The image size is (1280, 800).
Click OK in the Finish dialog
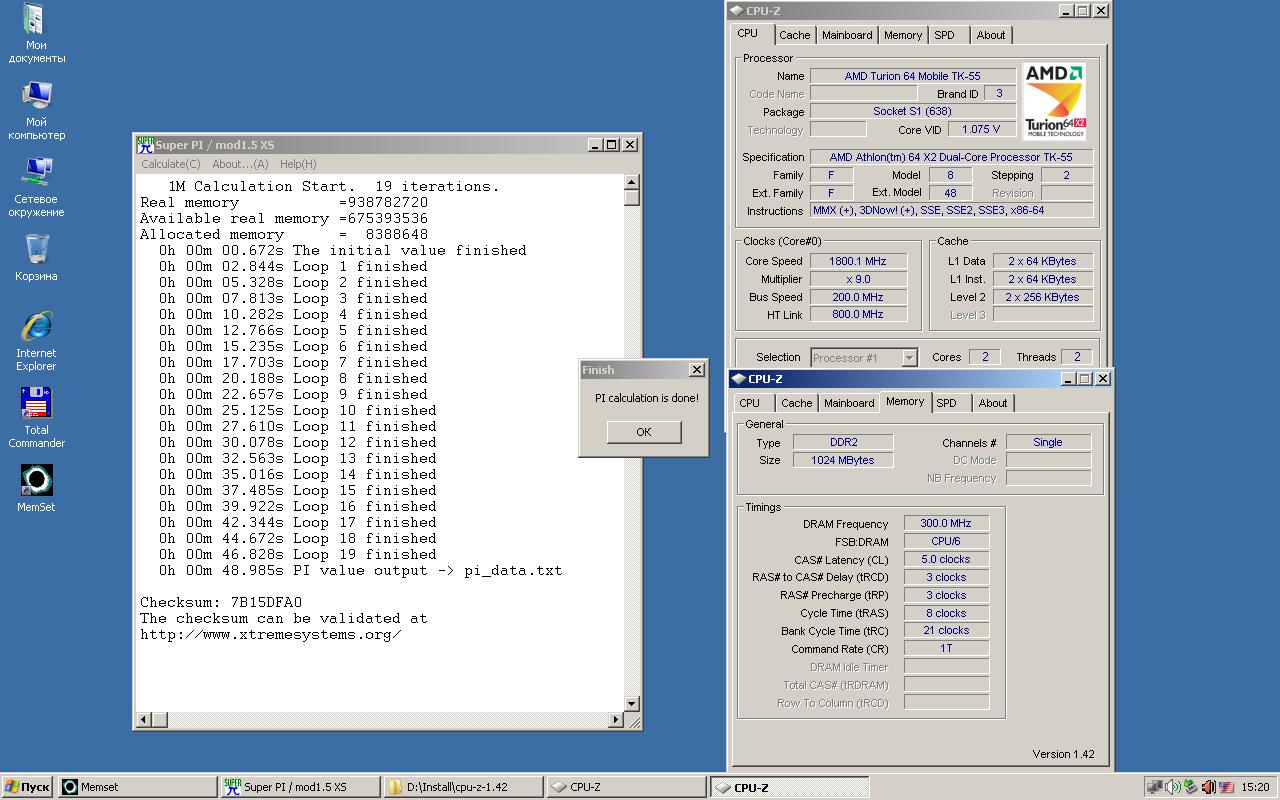tap(643, 432)
